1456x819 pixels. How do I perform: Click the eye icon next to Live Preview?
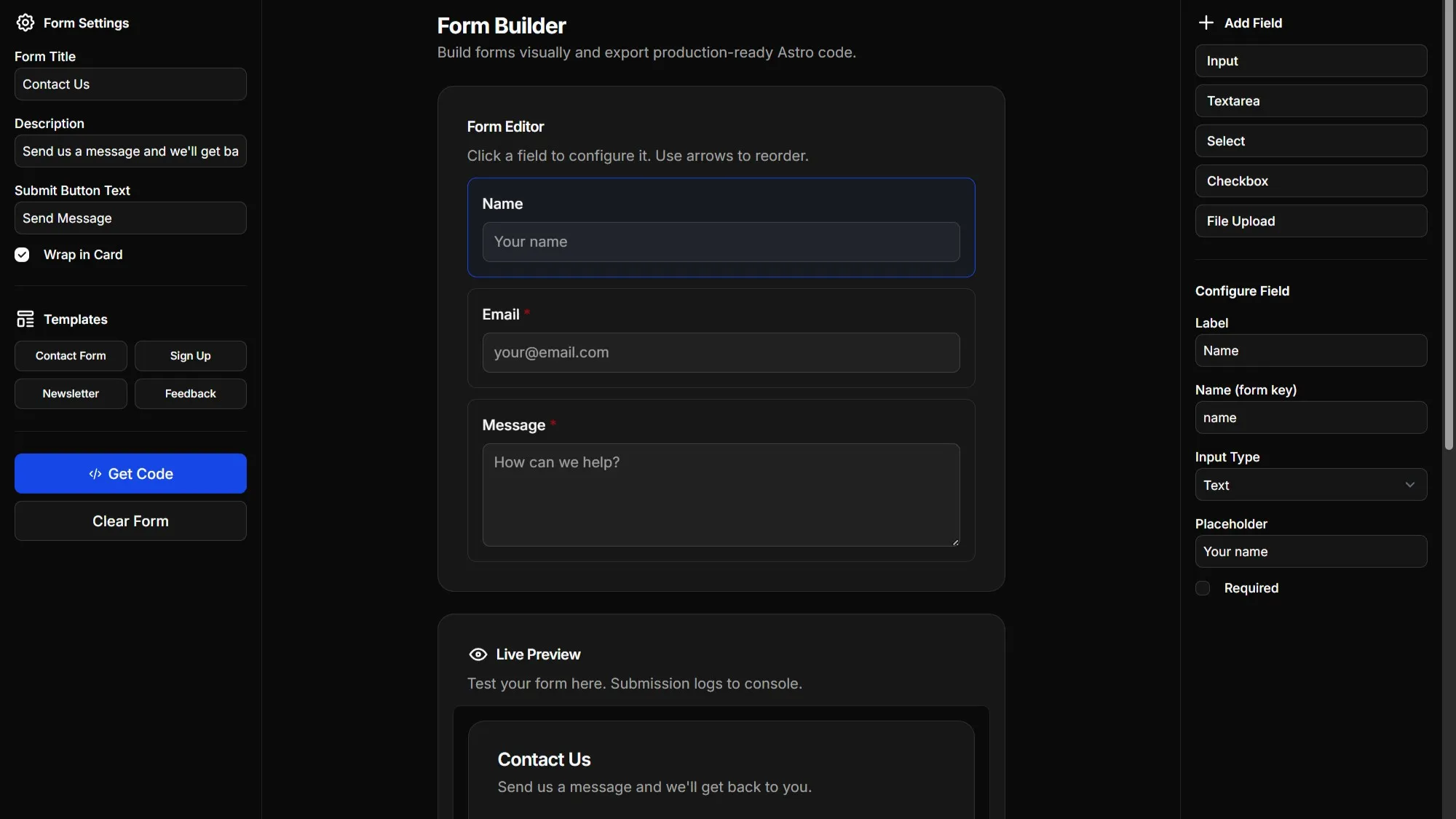pos(477,654)
